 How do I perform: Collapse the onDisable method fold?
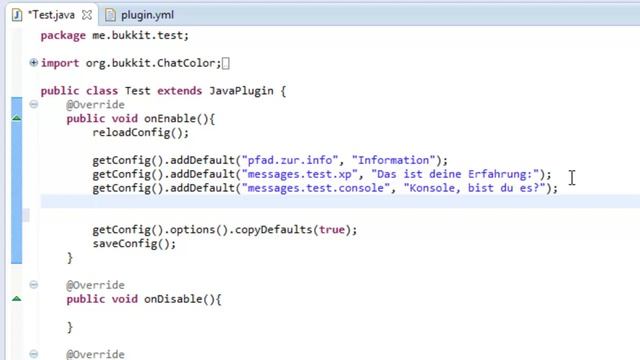tap(33, 284)
